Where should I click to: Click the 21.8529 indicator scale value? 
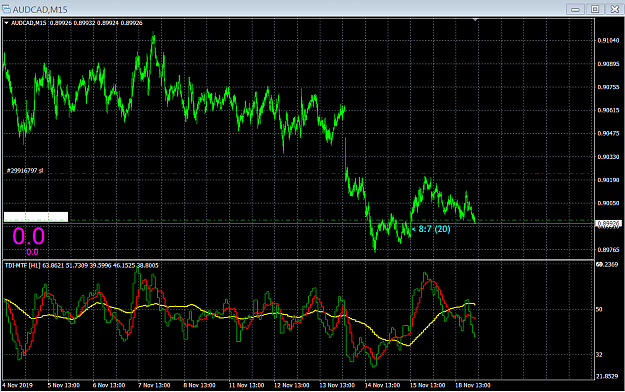607,376
